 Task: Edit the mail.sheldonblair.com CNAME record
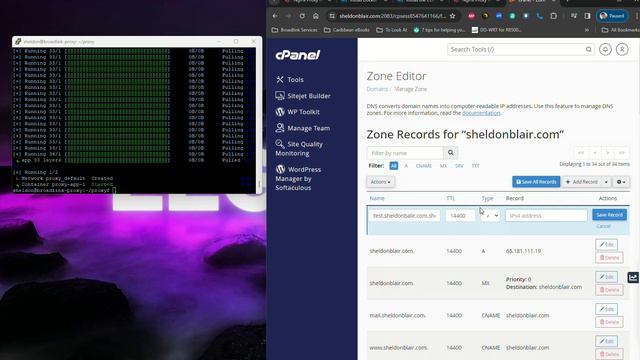(606, 309)
